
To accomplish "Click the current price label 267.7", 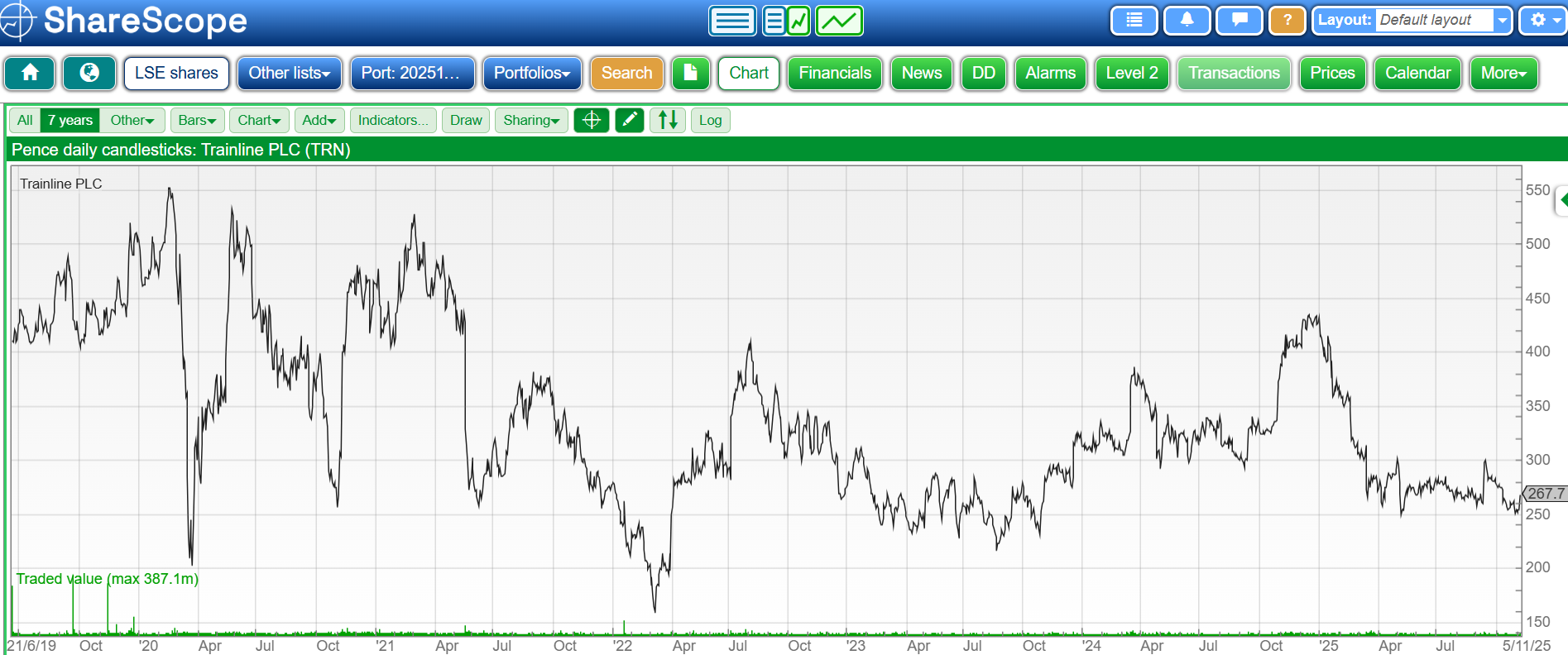I will point(1545,494).
